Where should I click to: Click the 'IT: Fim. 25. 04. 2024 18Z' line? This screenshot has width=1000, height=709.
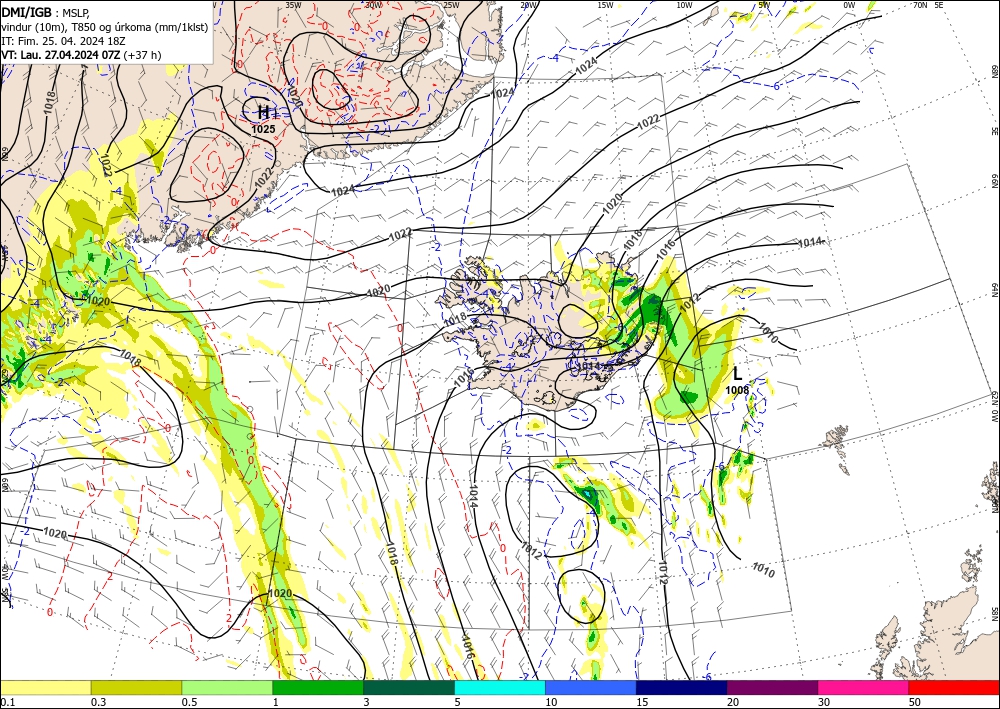coord(62,41)
